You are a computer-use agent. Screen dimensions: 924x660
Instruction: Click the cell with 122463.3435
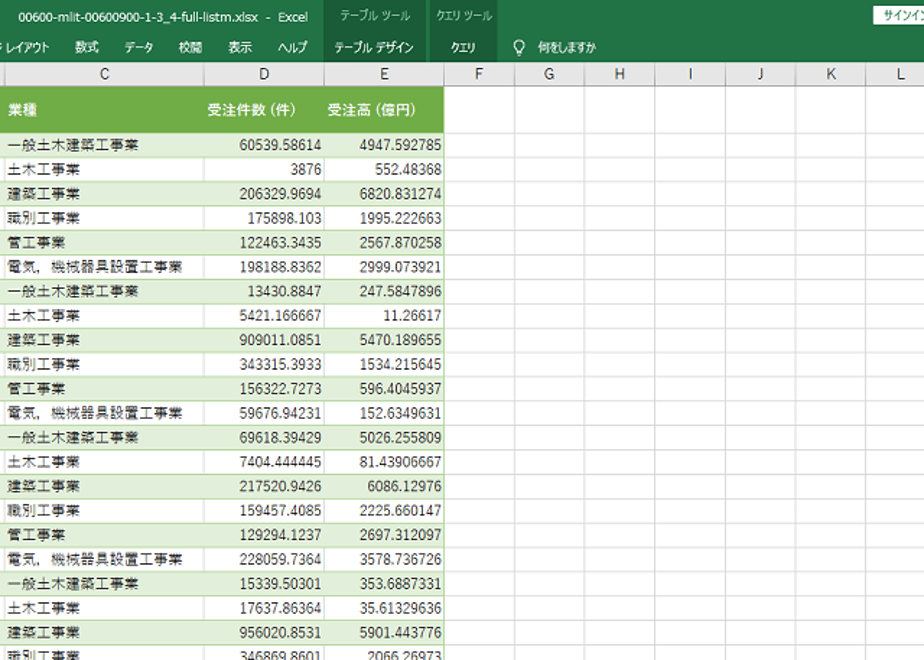tap(264, 243)
